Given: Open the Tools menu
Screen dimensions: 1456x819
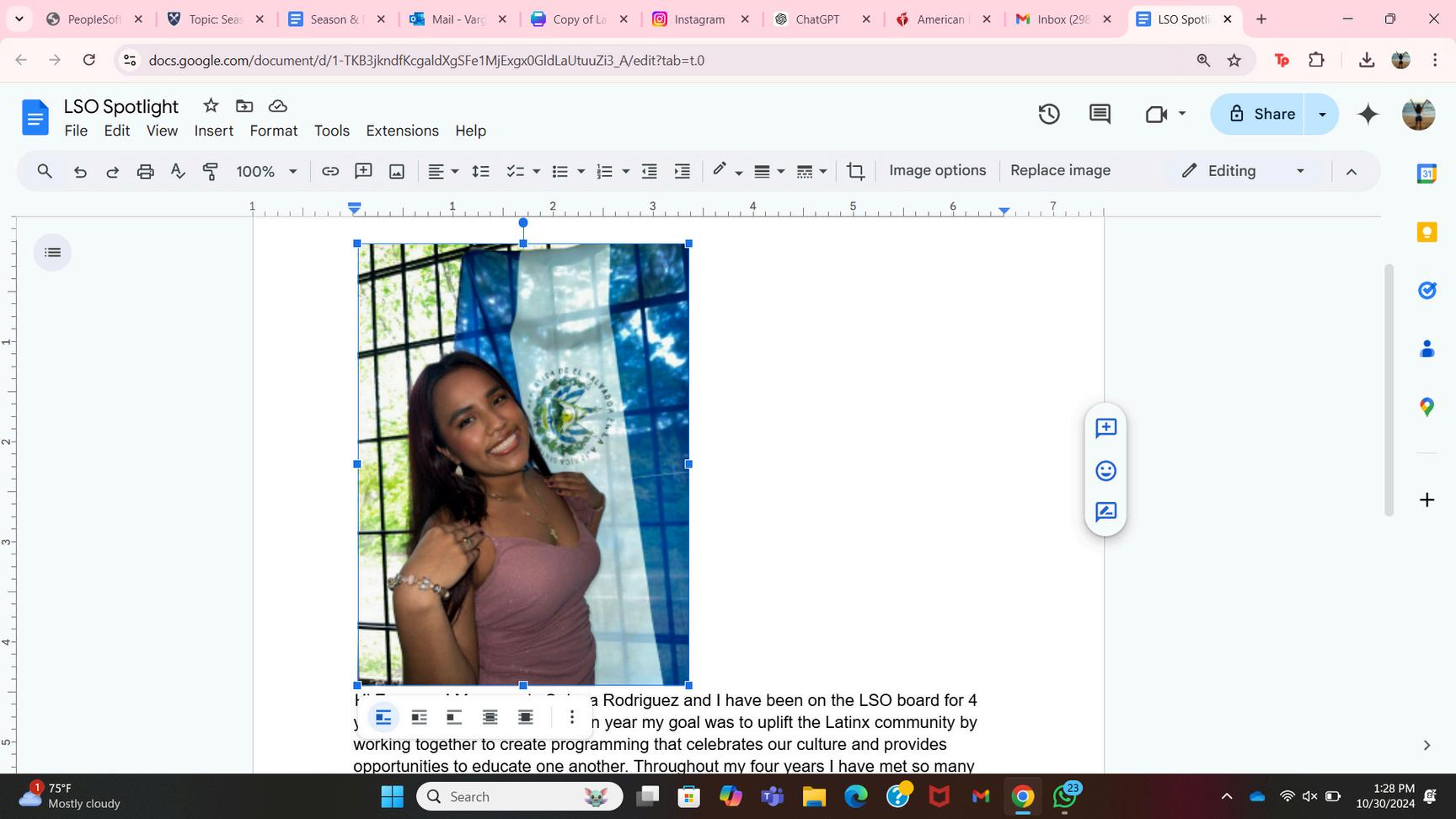Looking at the screenshot, I should coord(332,131).
